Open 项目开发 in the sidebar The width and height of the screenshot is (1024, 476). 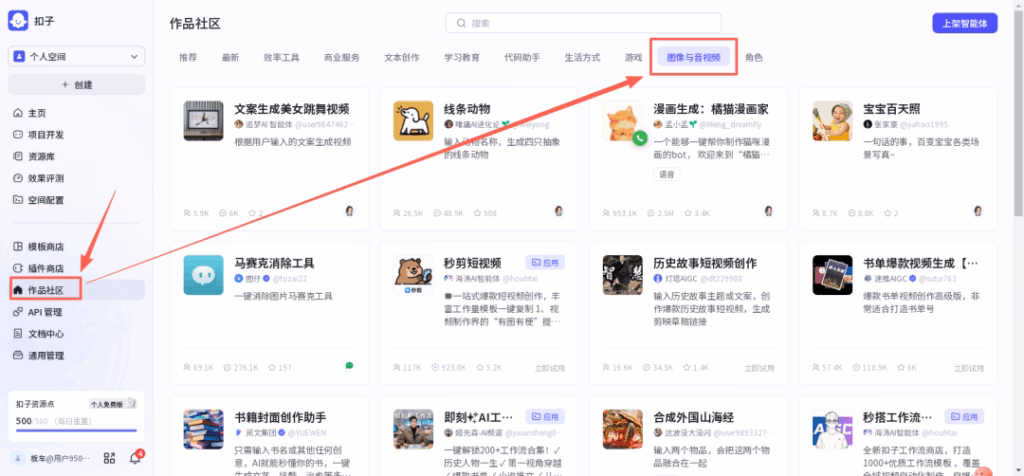[45, 134]
